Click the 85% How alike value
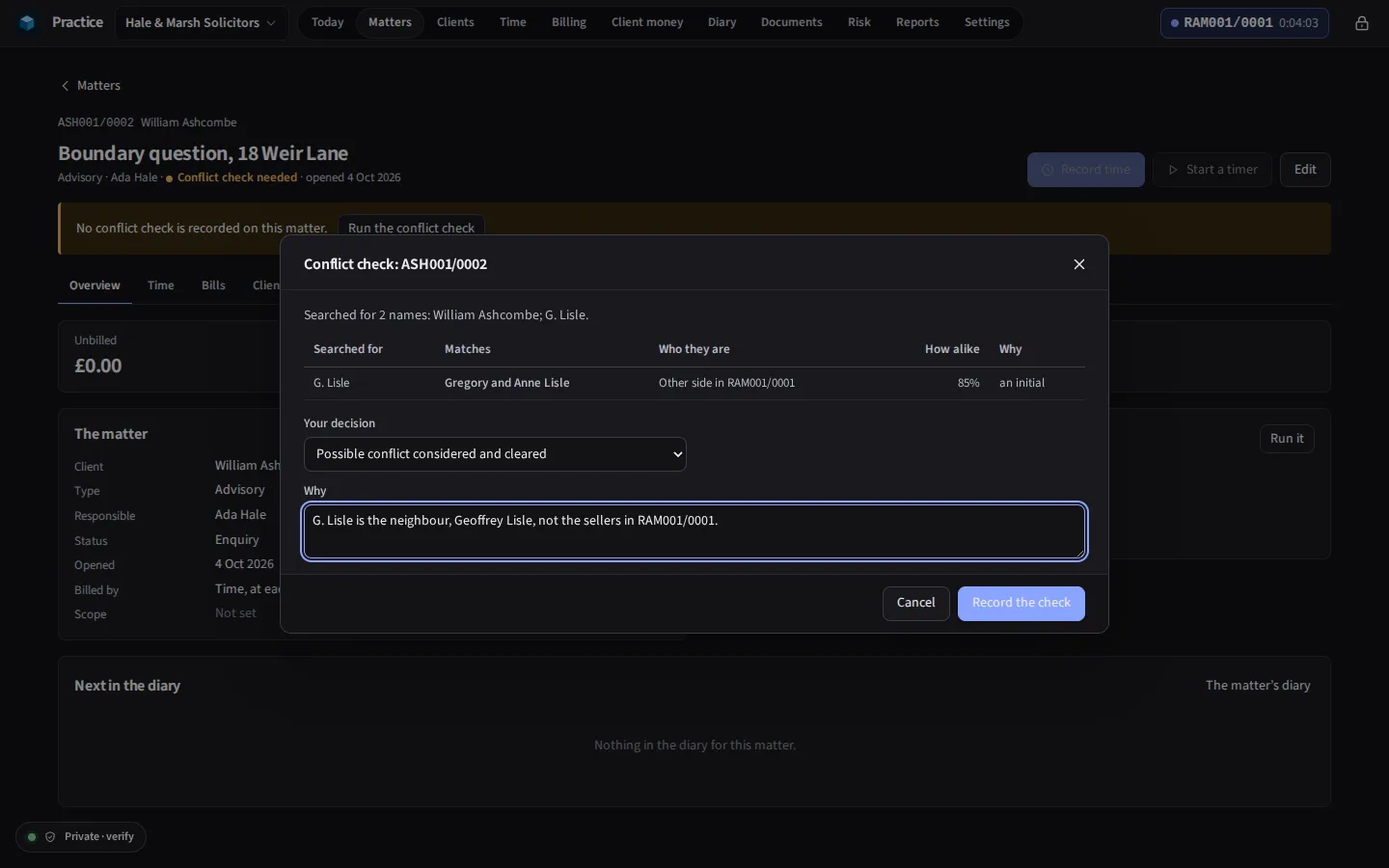This screenshot has height=868, width=1389. 968,383
